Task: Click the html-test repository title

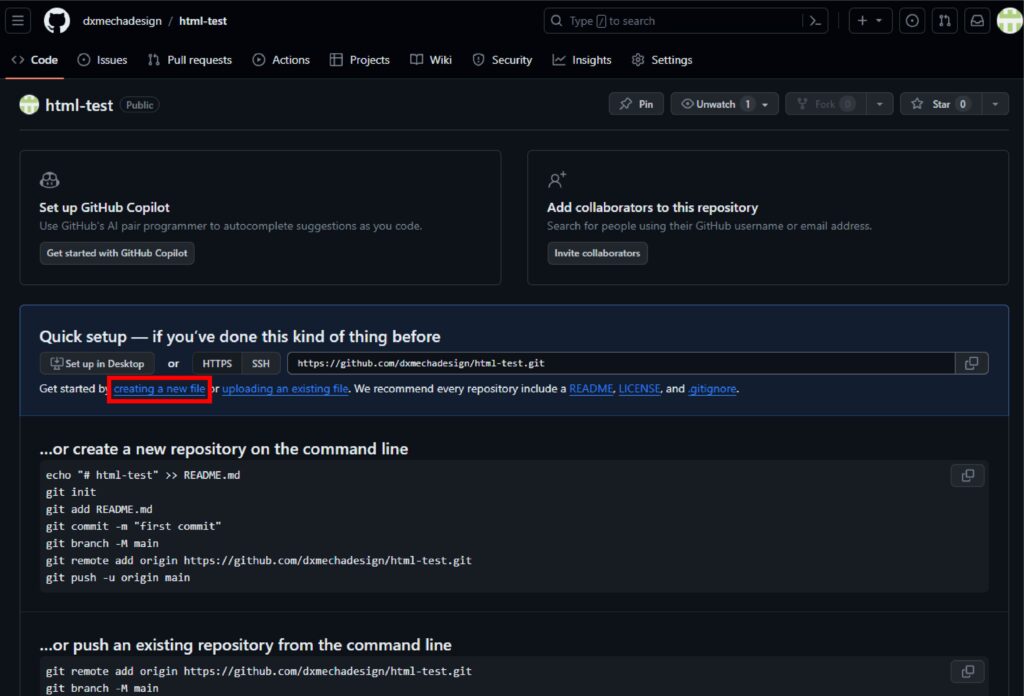Action: (79, 105)
